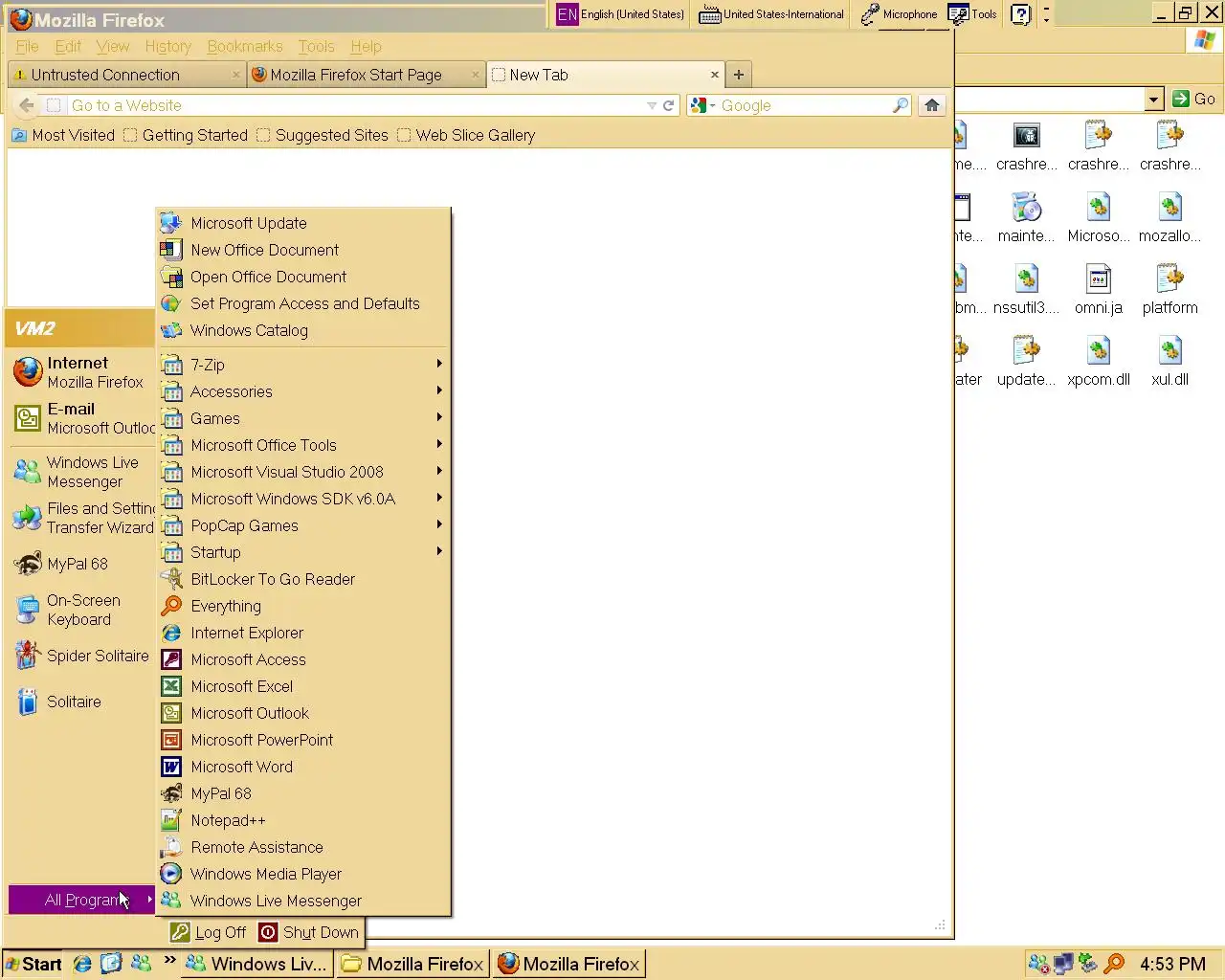Open MyPal 68 in the programs list

click(x=302, y=793)
